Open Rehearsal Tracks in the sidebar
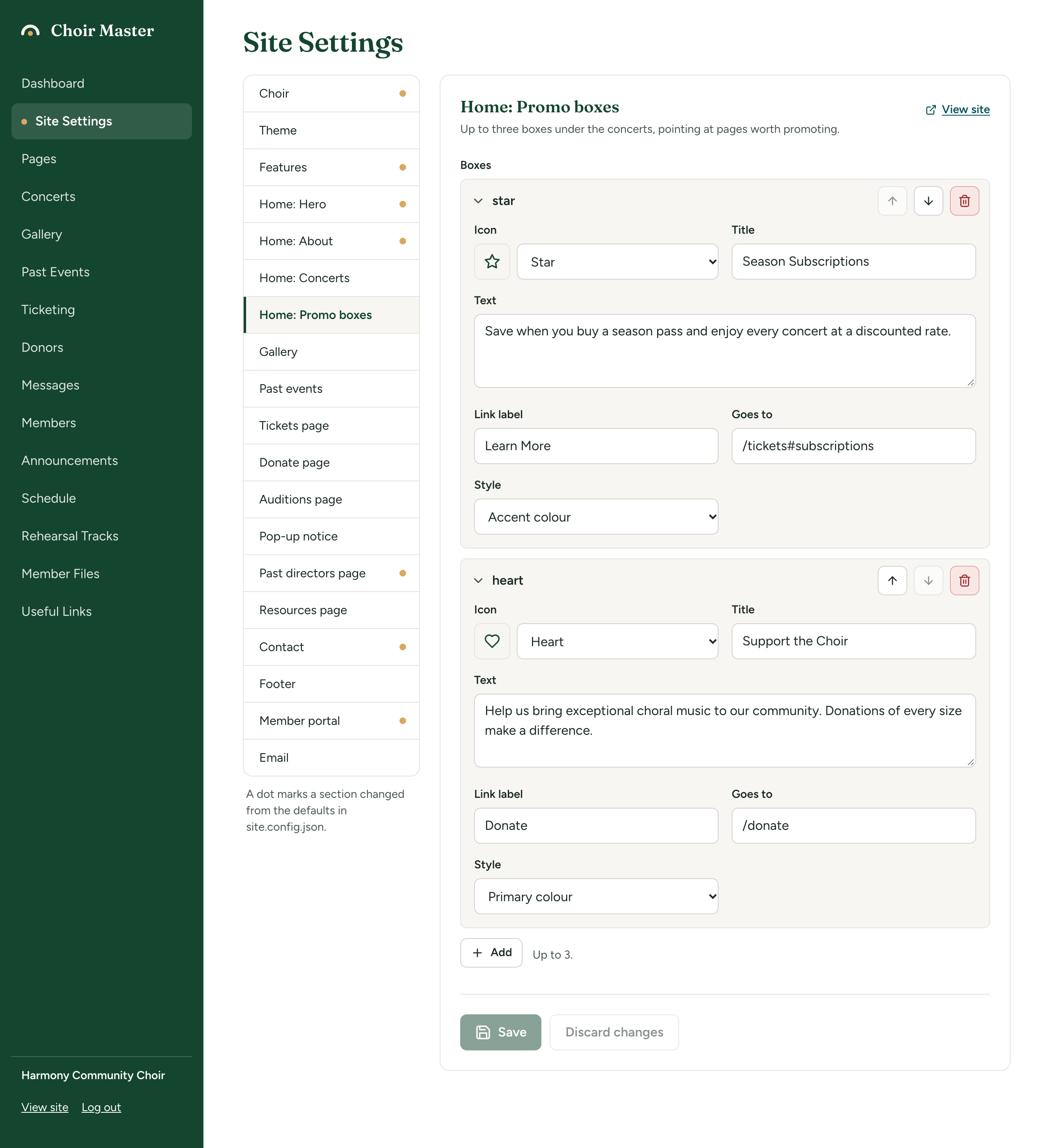Image resolution: width=1050 pixels, height=1148 pixels. pos(101,536)
